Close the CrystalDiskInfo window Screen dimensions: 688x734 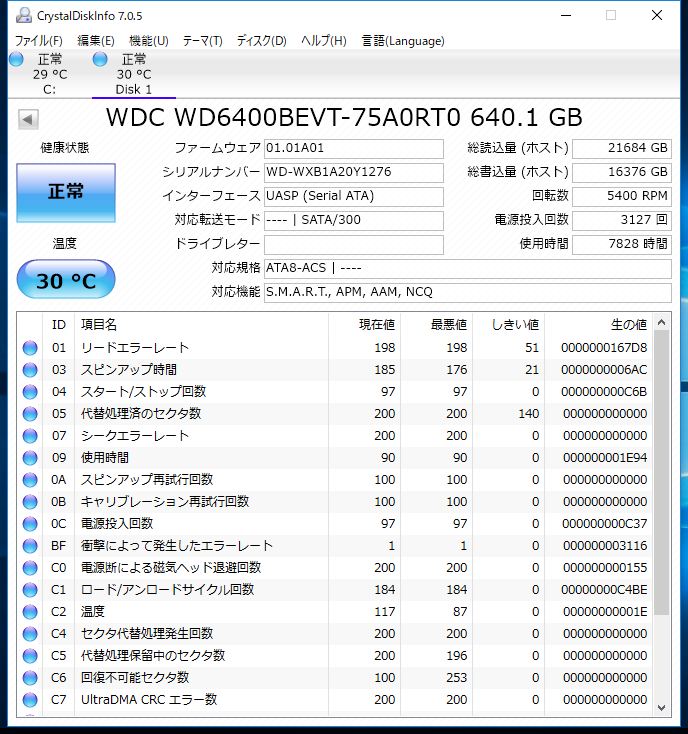[x=657, y=15]
